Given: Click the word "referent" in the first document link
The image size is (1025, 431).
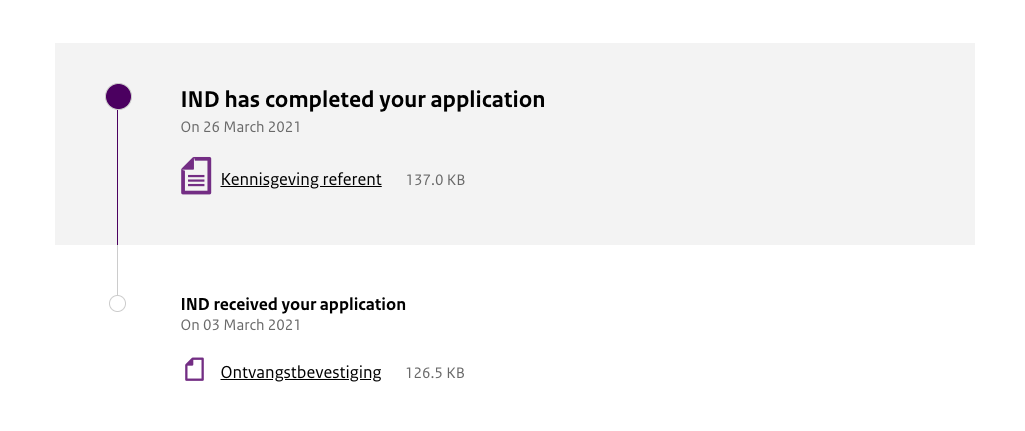Looking at the screenshot, I should point(352,180).
